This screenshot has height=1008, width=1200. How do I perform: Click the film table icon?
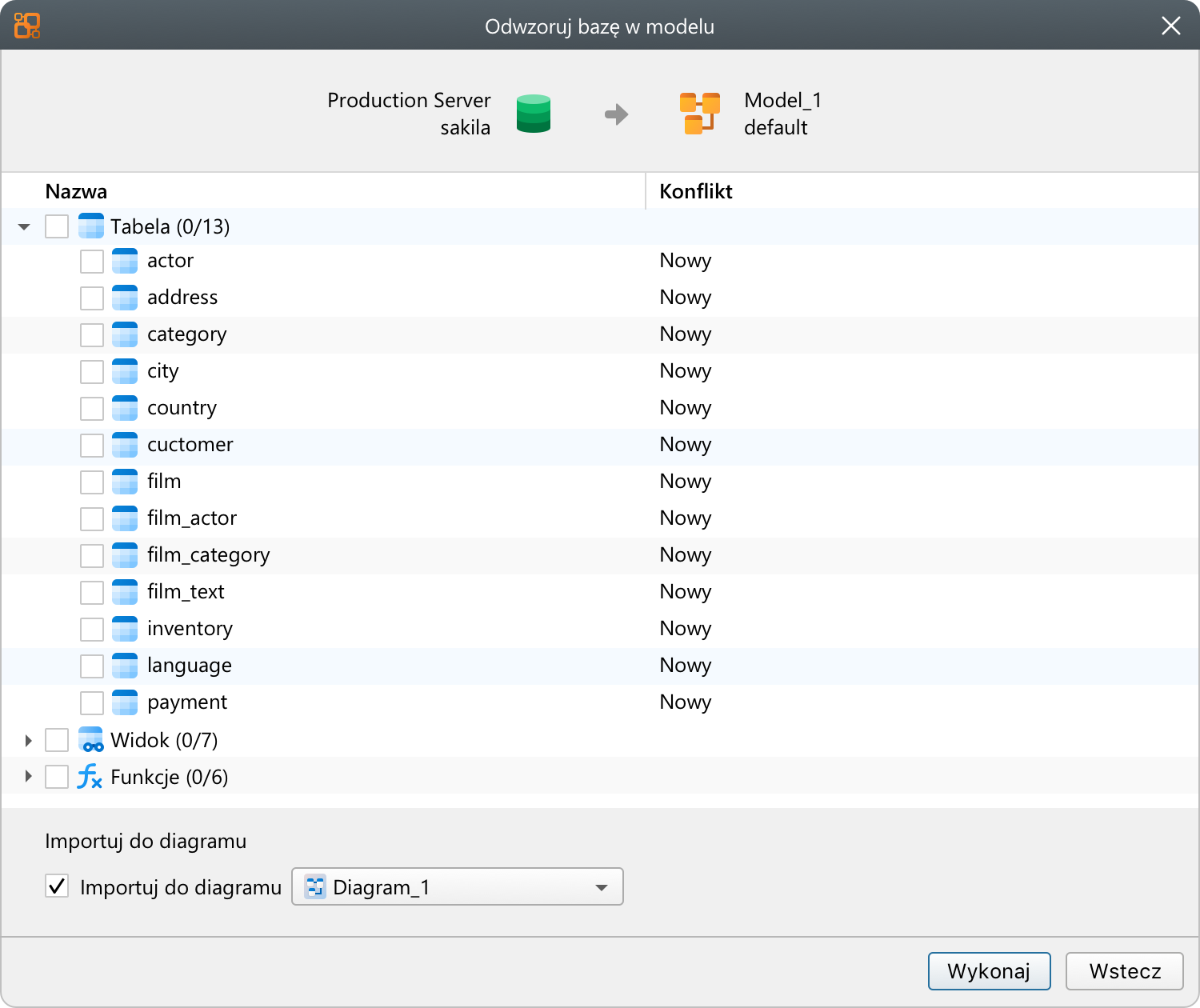coord(125,482)
